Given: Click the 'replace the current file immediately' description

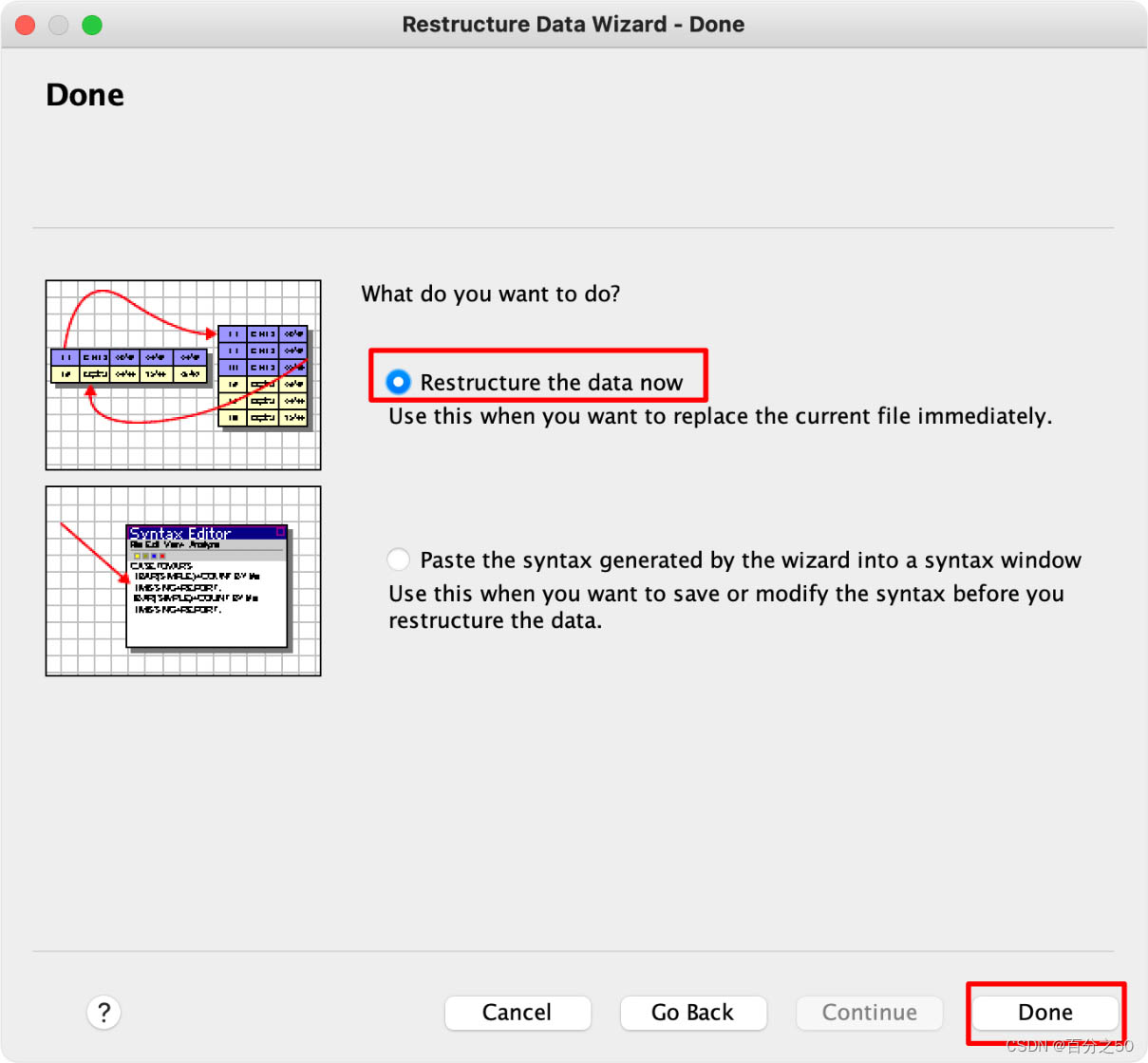Looking at the screenshot, I should [721, 416].
